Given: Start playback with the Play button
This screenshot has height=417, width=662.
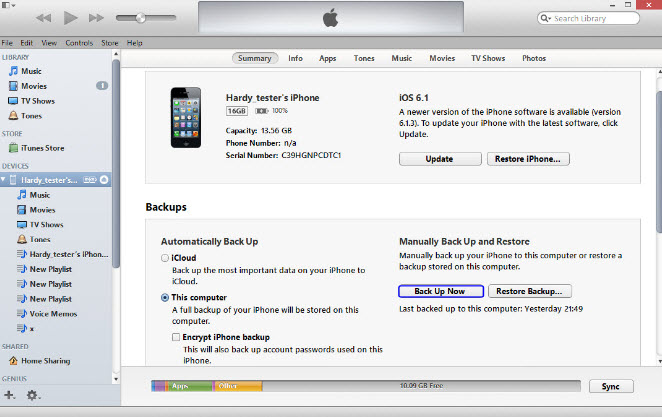Looking at the screenshot, I should (x=70, y=18).
